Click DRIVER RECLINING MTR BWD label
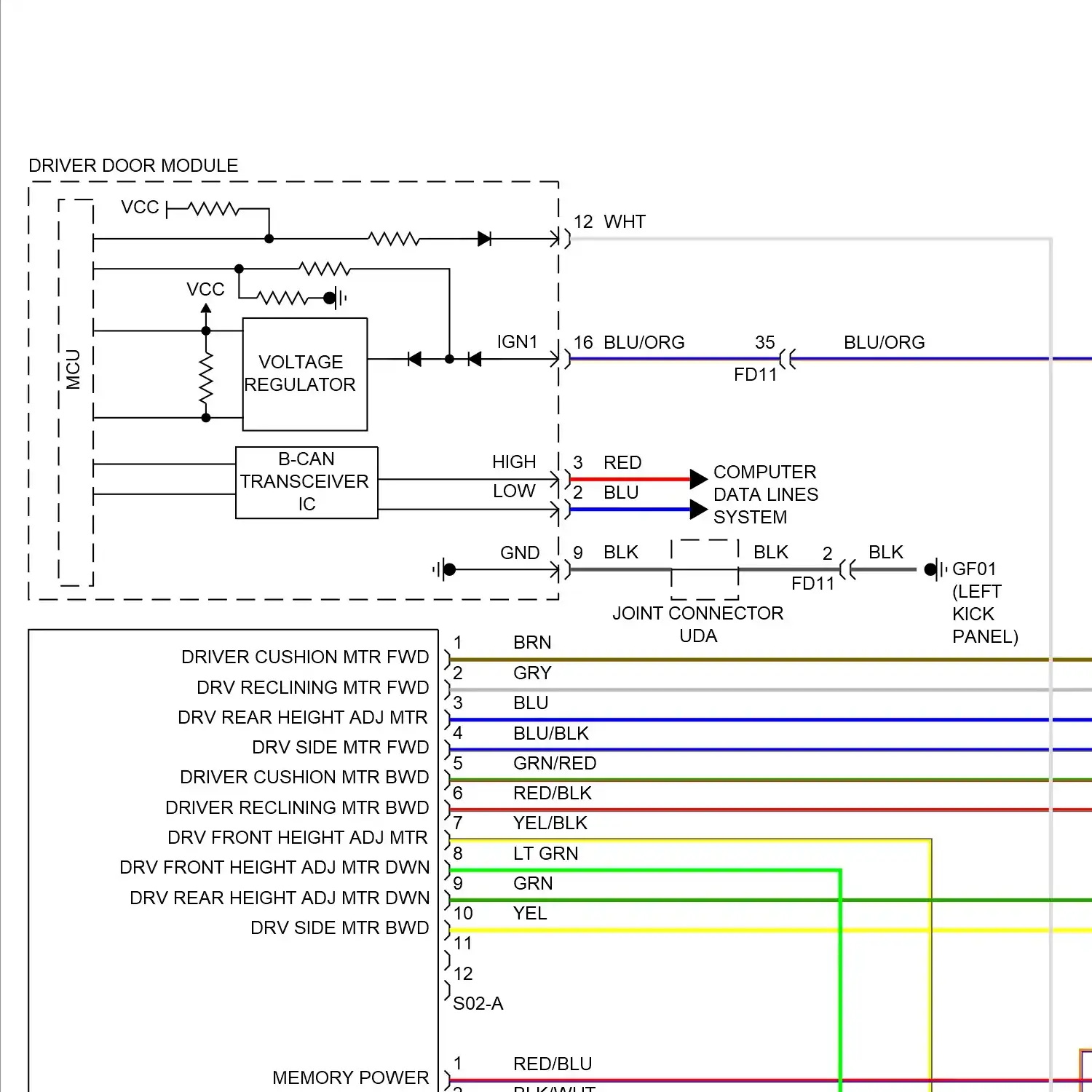The width and height of the screenshot is (1092, 1092). point(297,807)
